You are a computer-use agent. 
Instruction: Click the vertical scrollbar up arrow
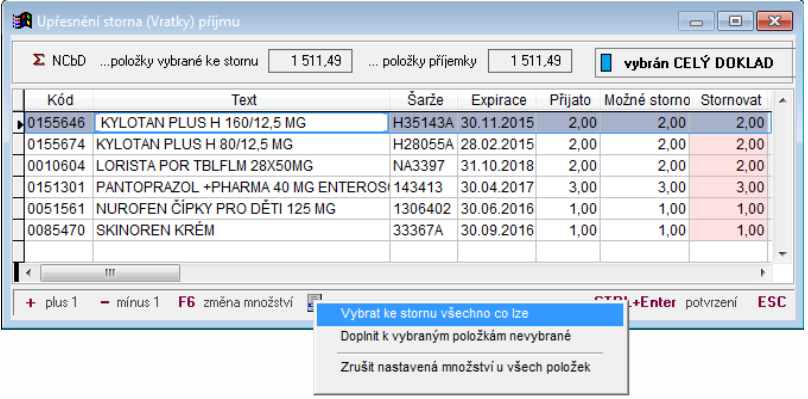coord(782,101)
